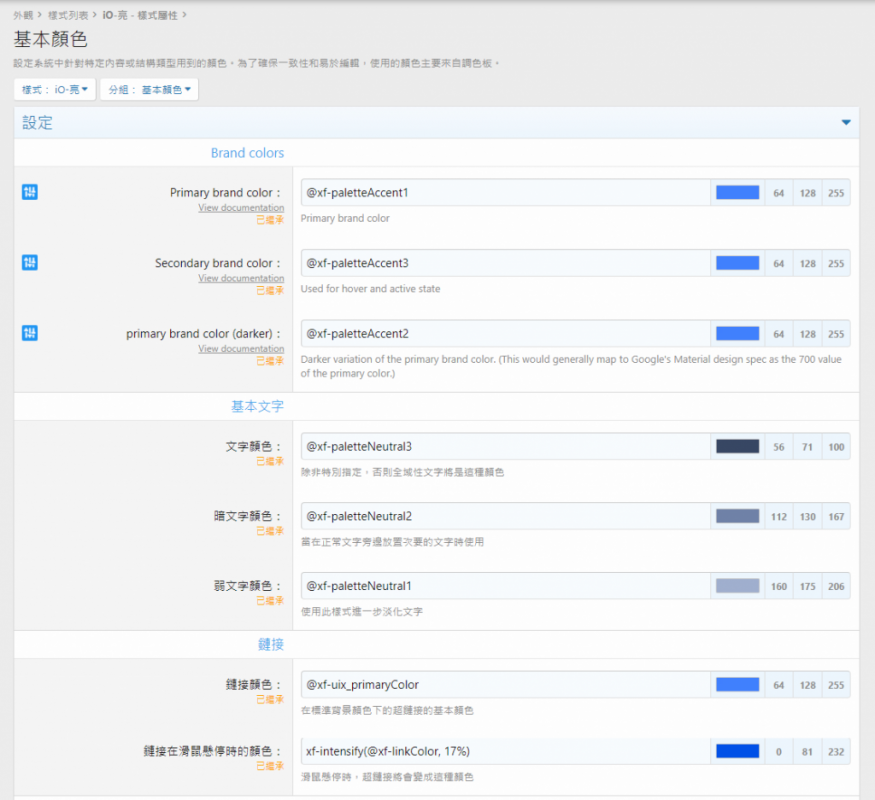Click the 文字顏色 dark navy swatch
875x800 pixels.
click(x=737, y=447)
